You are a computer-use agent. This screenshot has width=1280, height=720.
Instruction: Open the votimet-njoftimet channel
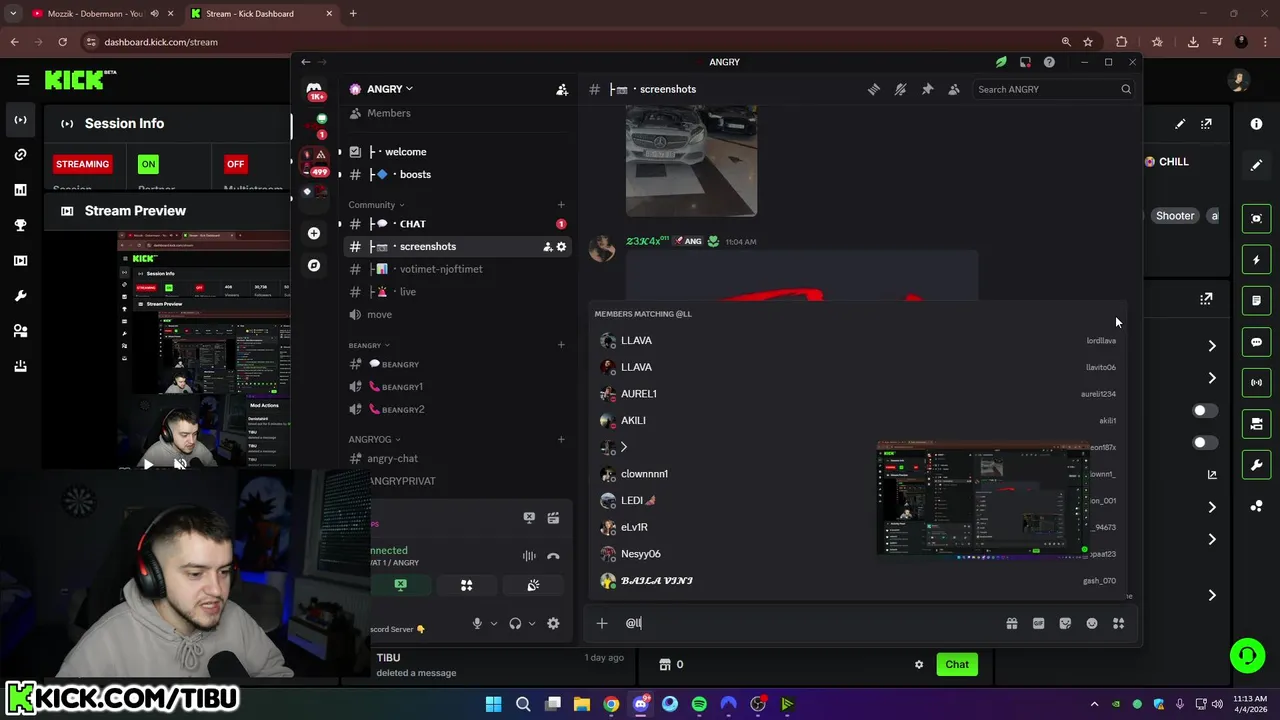(457, 269)
